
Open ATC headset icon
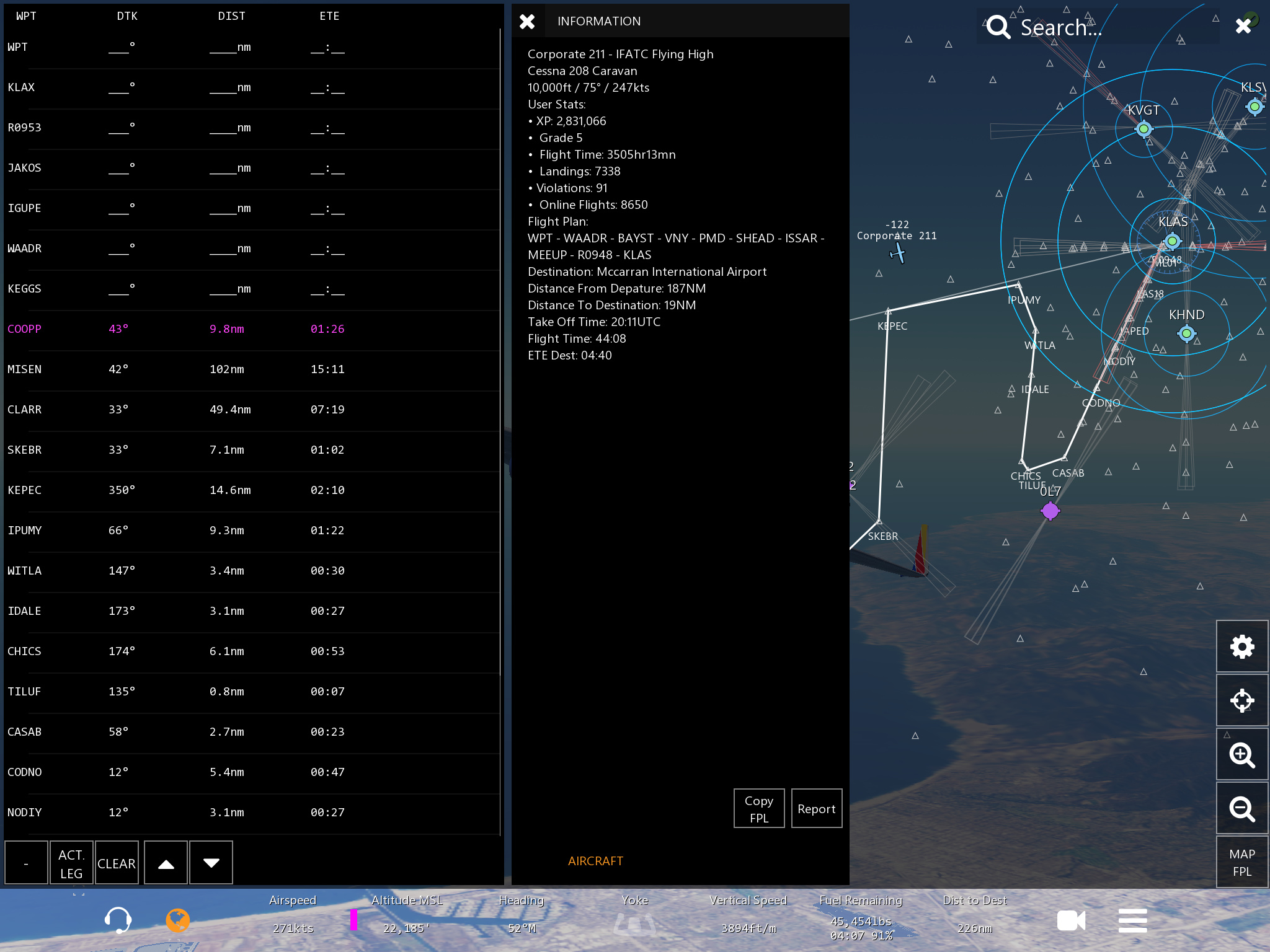pyautogui.click(x=118, y=920)
